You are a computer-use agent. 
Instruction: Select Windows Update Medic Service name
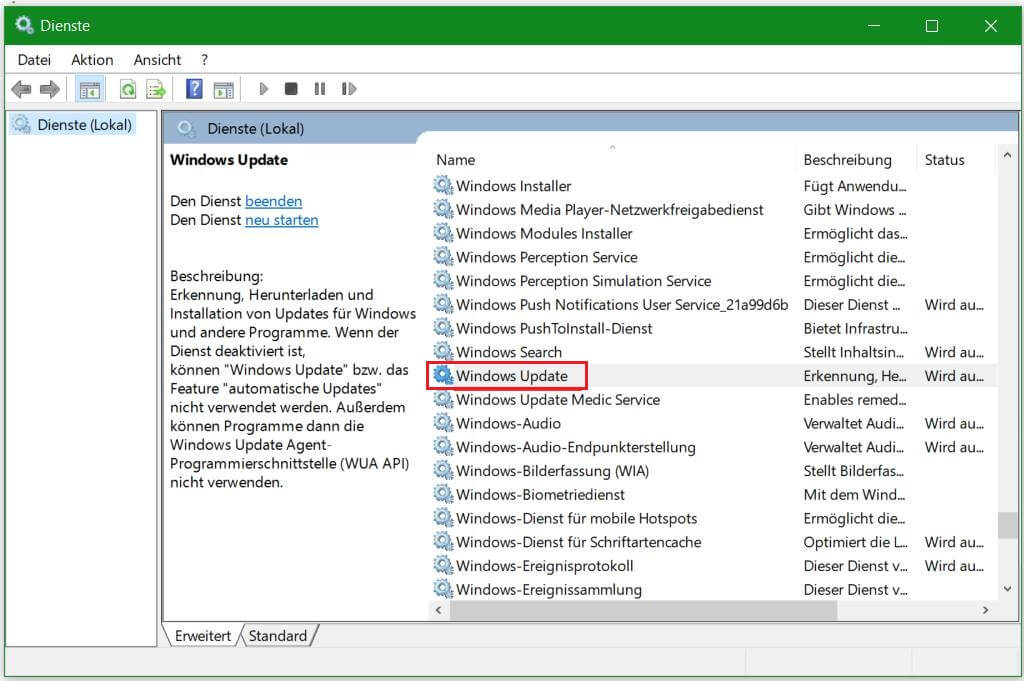558,400
